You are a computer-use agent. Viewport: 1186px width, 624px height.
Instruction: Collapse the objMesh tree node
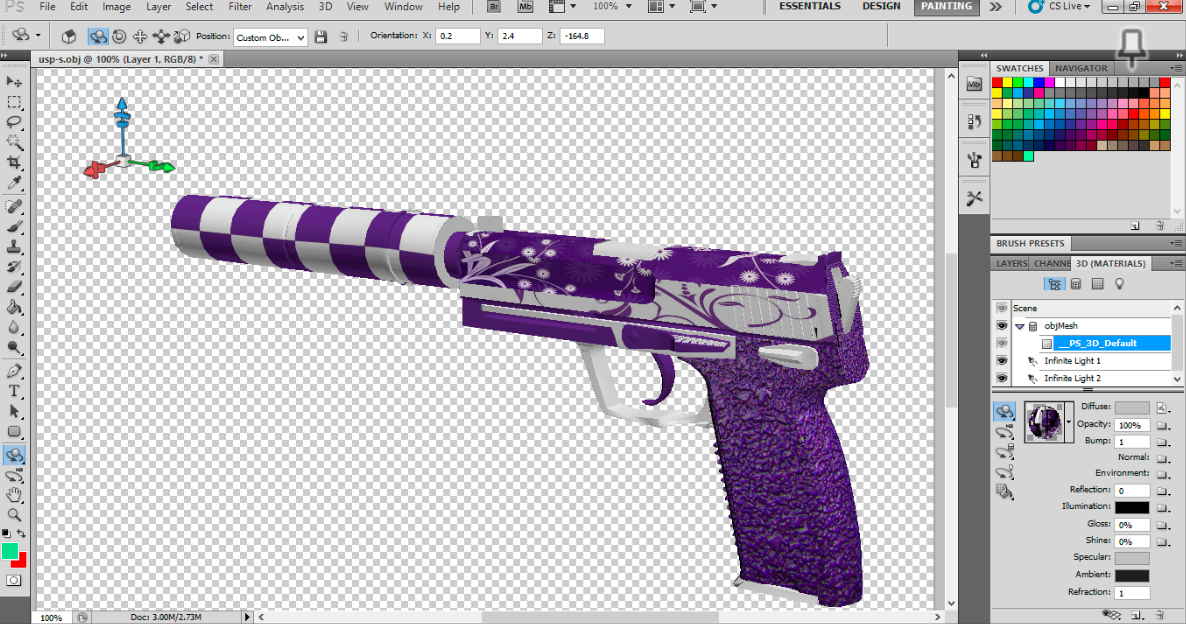[1020, 326]
